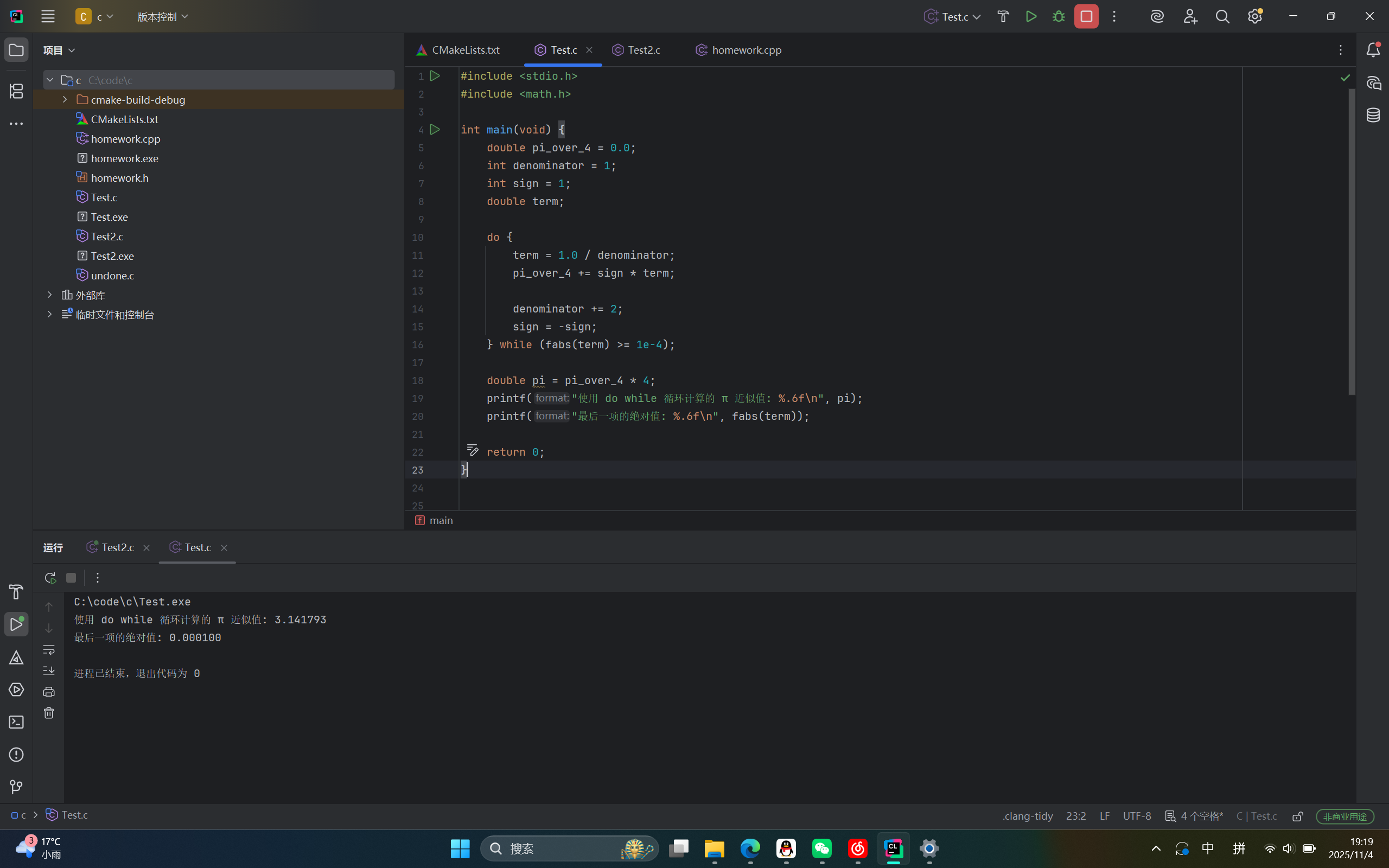Clear run console output with trash icon
The height and width of the screenshot is (868, 1389).
coord(49,713)
